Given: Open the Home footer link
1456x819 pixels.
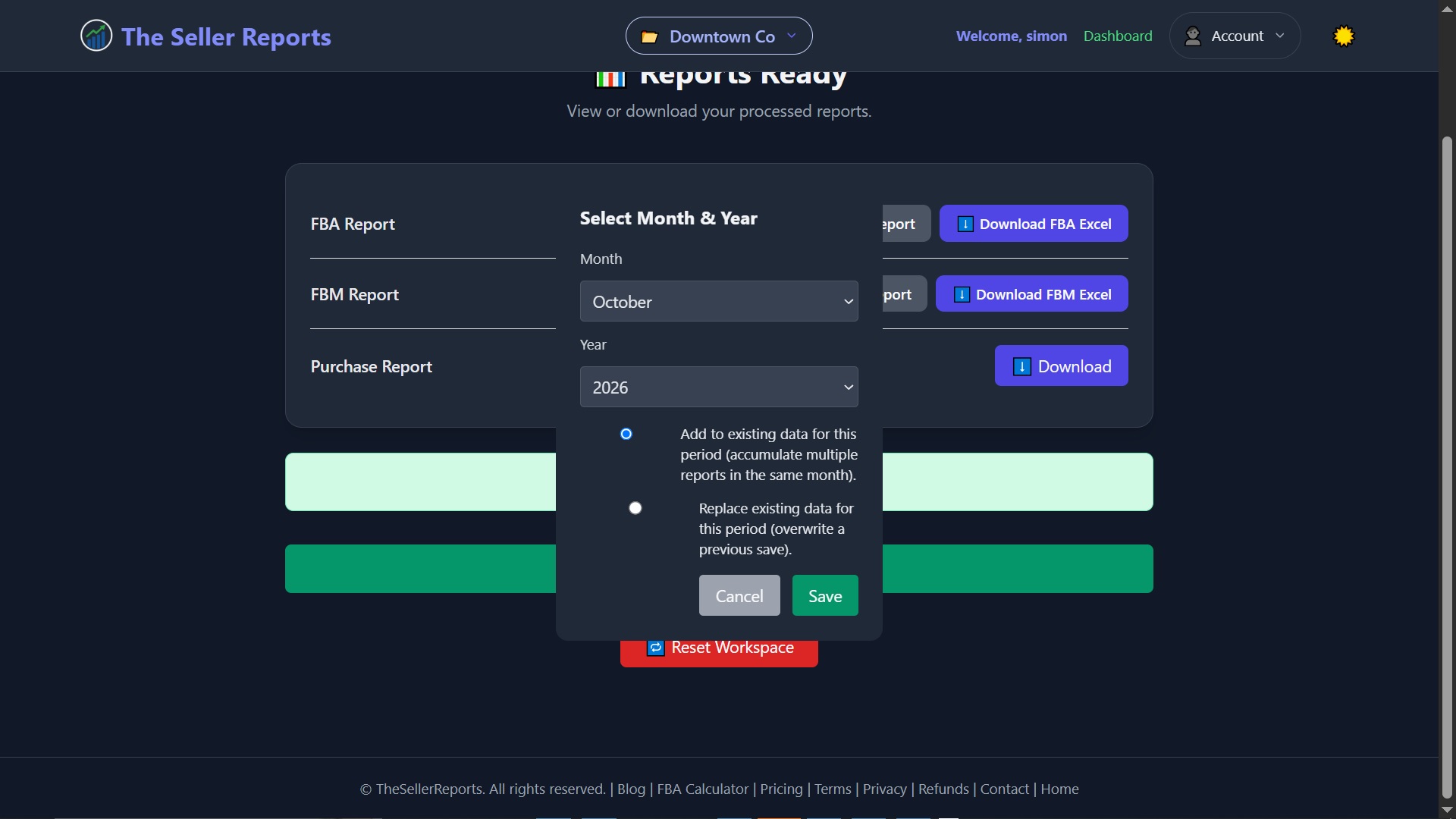Looking at the screenshot, I should tap(1059, 789).
